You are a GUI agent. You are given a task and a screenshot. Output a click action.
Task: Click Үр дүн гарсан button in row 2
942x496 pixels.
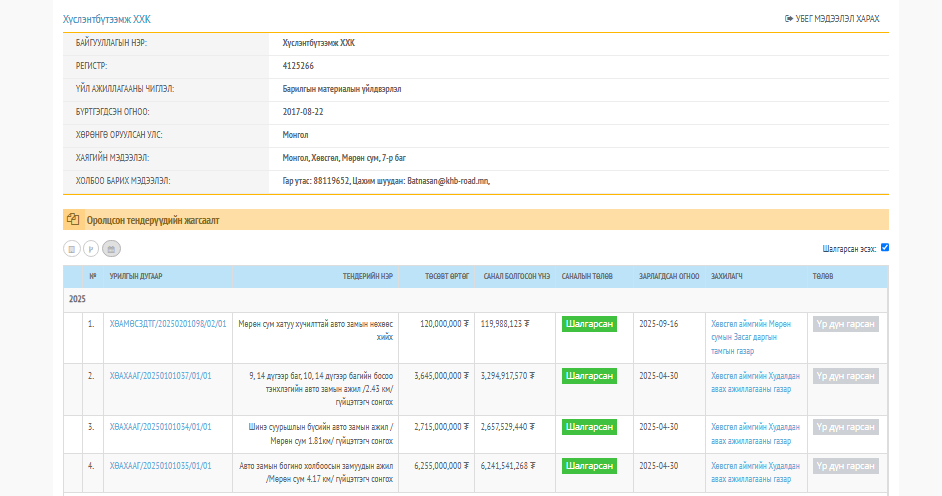845,376
